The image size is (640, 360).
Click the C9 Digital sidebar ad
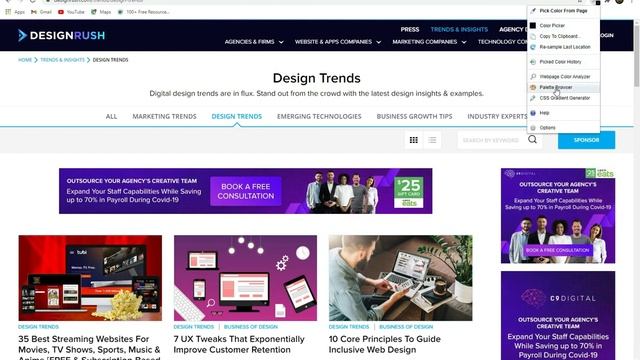(558, 316)
